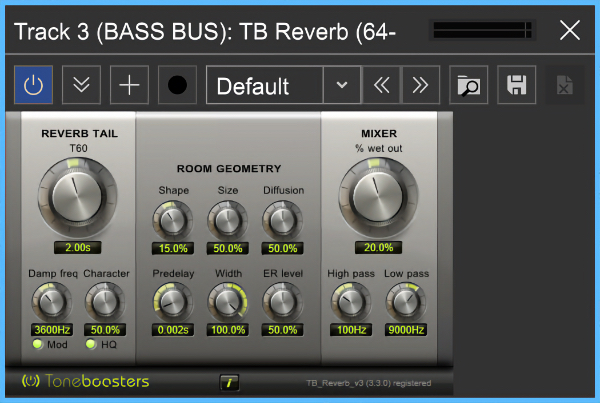Click the Shape knob
Screen dimensions: 600x403
[173, 221]
